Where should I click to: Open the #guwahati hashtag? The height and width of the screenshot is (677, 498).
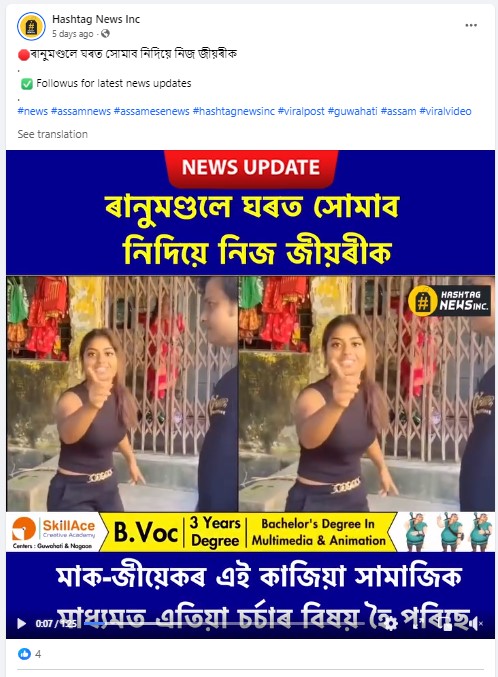pyautogui.click(x=352, y=111)
